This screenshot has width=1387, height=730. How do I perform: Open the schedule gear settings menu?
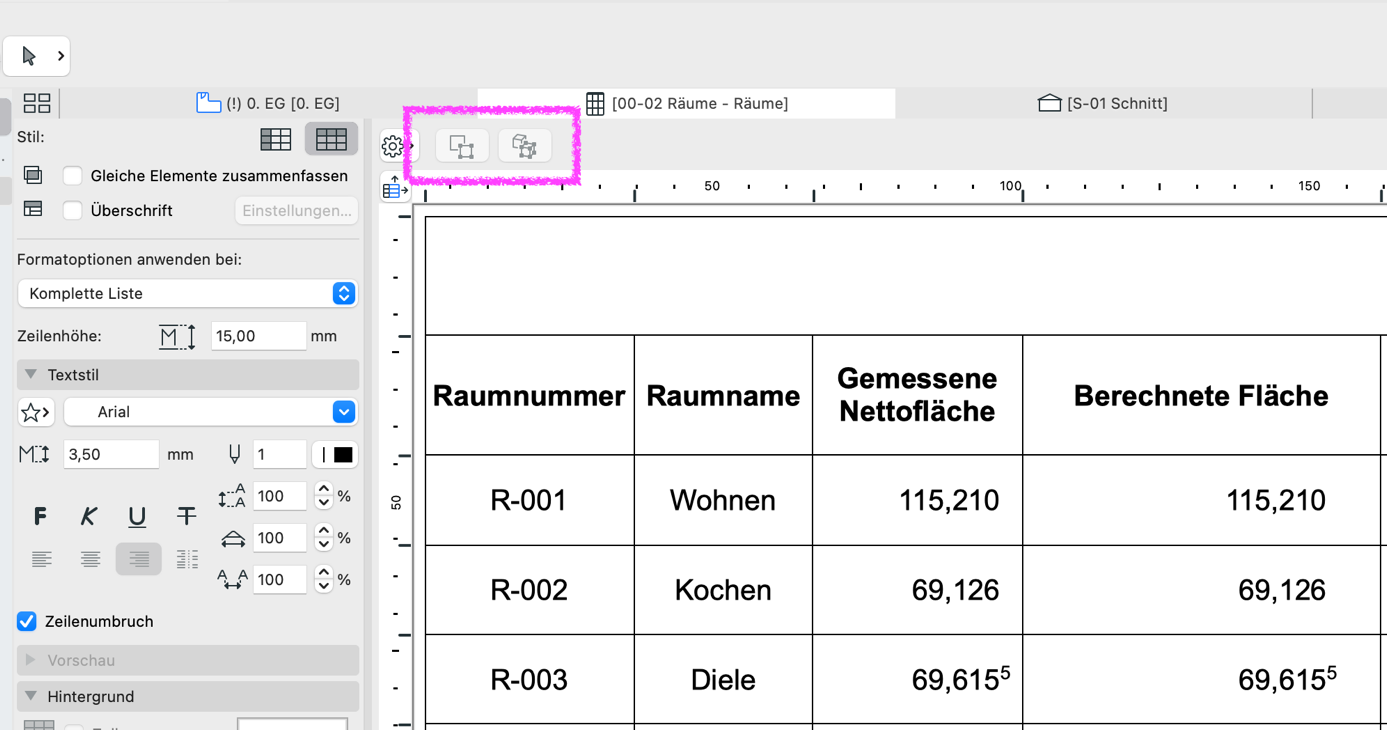coord(393,146)
